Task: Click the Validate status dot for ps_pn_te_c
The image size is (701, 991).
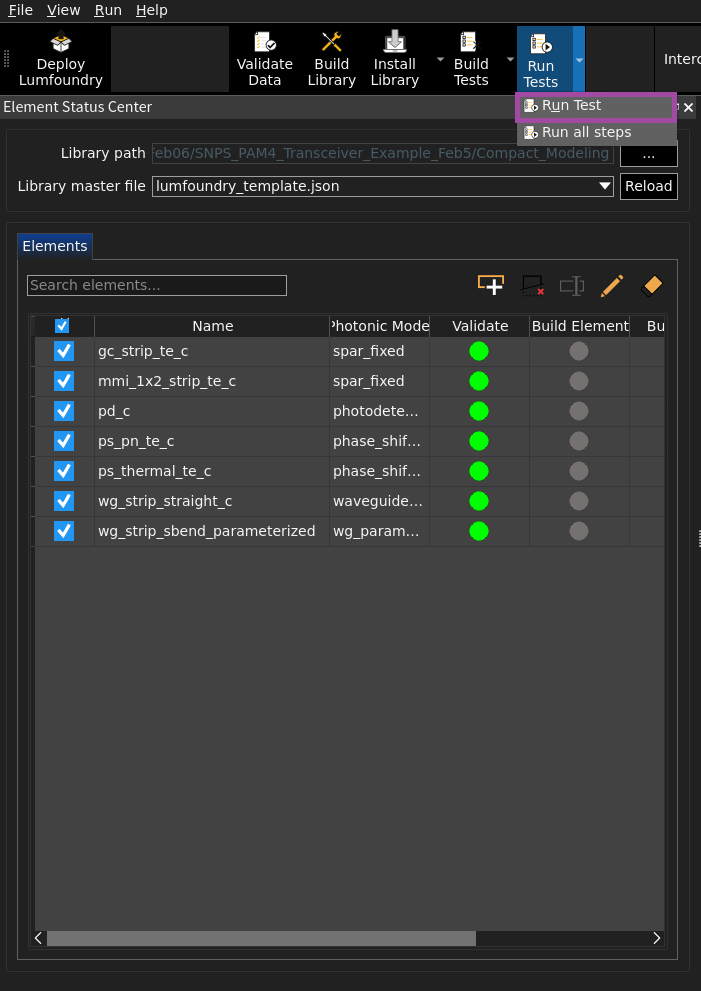Action: pos(479,441)
